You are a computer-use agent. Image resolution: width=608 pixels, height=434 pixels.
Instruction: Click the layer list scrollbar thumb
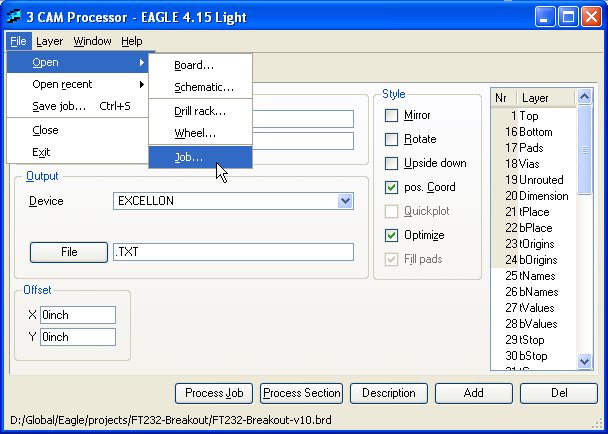click(x=584, y=150)
